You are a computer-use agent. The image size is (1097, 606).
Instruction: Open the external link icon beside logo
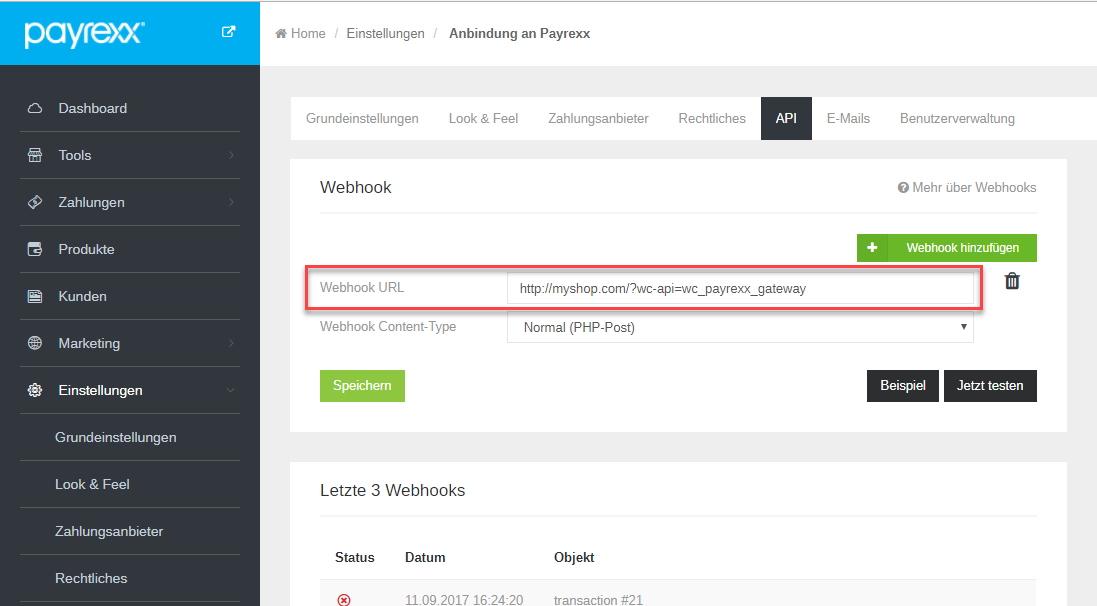228,31
